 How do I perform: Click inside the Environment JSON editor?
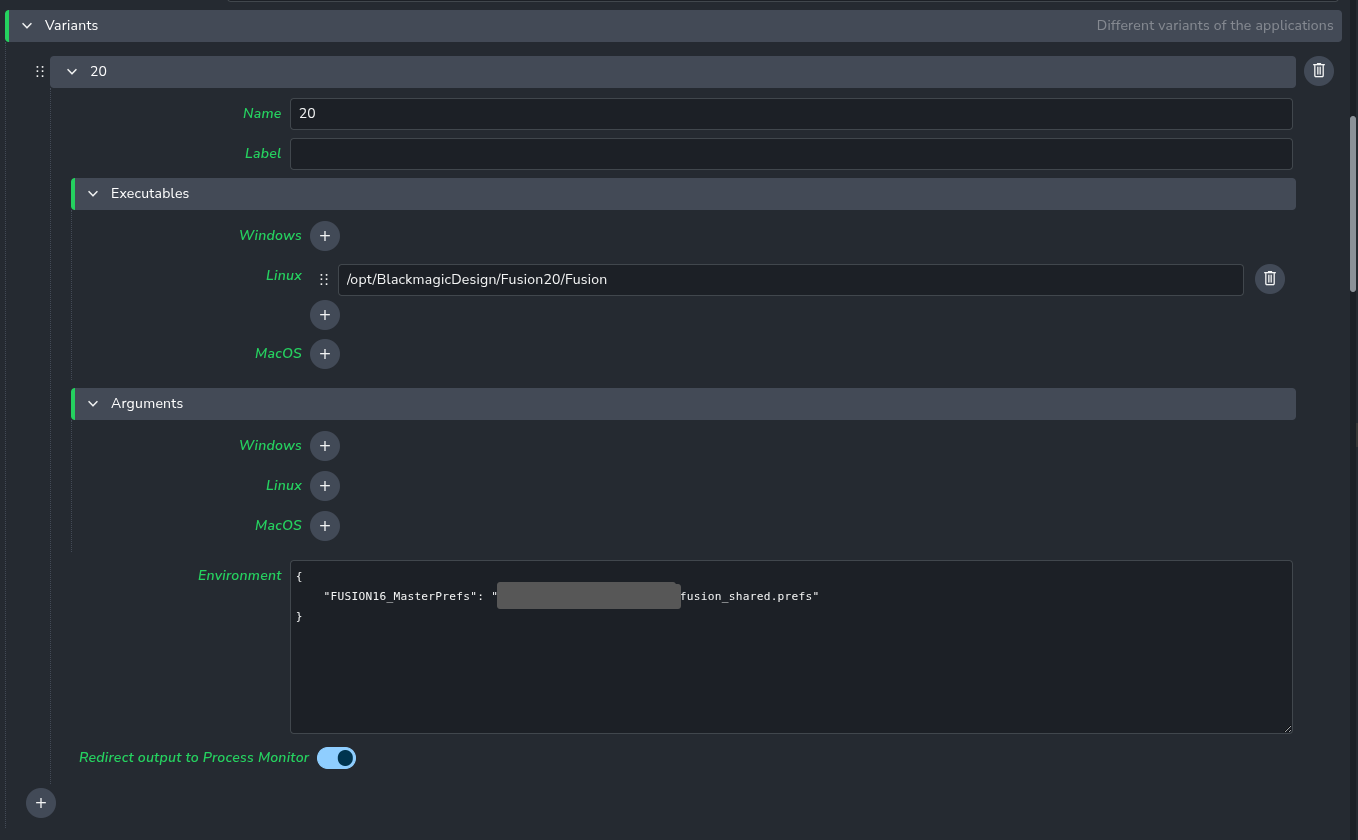tap(790, 670)
